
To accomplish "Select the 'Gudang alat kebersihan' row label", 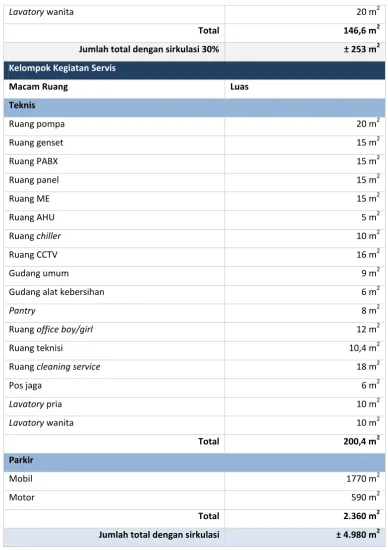I will (56, 292).
